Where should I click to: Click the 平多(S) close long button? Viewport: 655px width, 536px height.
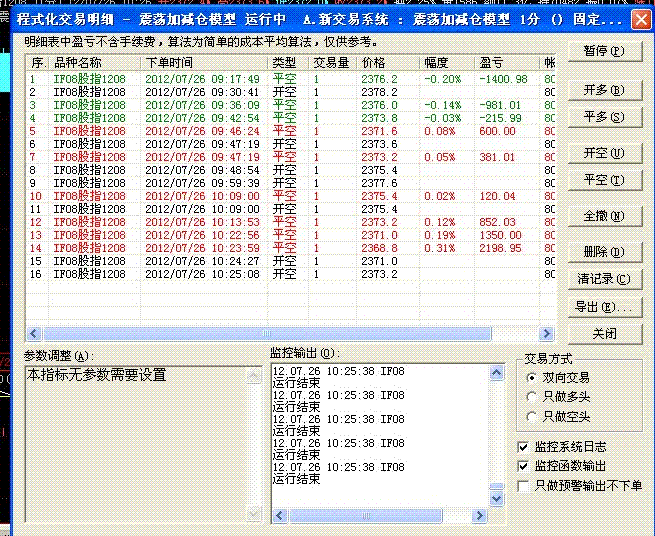pyautogui.click(x=604, y=117)
